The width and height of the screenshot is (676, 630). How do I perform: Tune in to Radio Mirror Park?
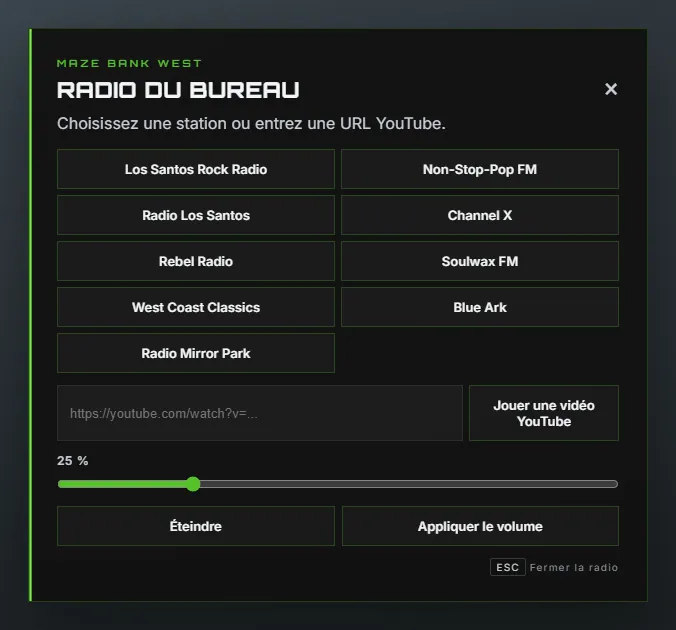pyautogui.click(x=196, y=353)
